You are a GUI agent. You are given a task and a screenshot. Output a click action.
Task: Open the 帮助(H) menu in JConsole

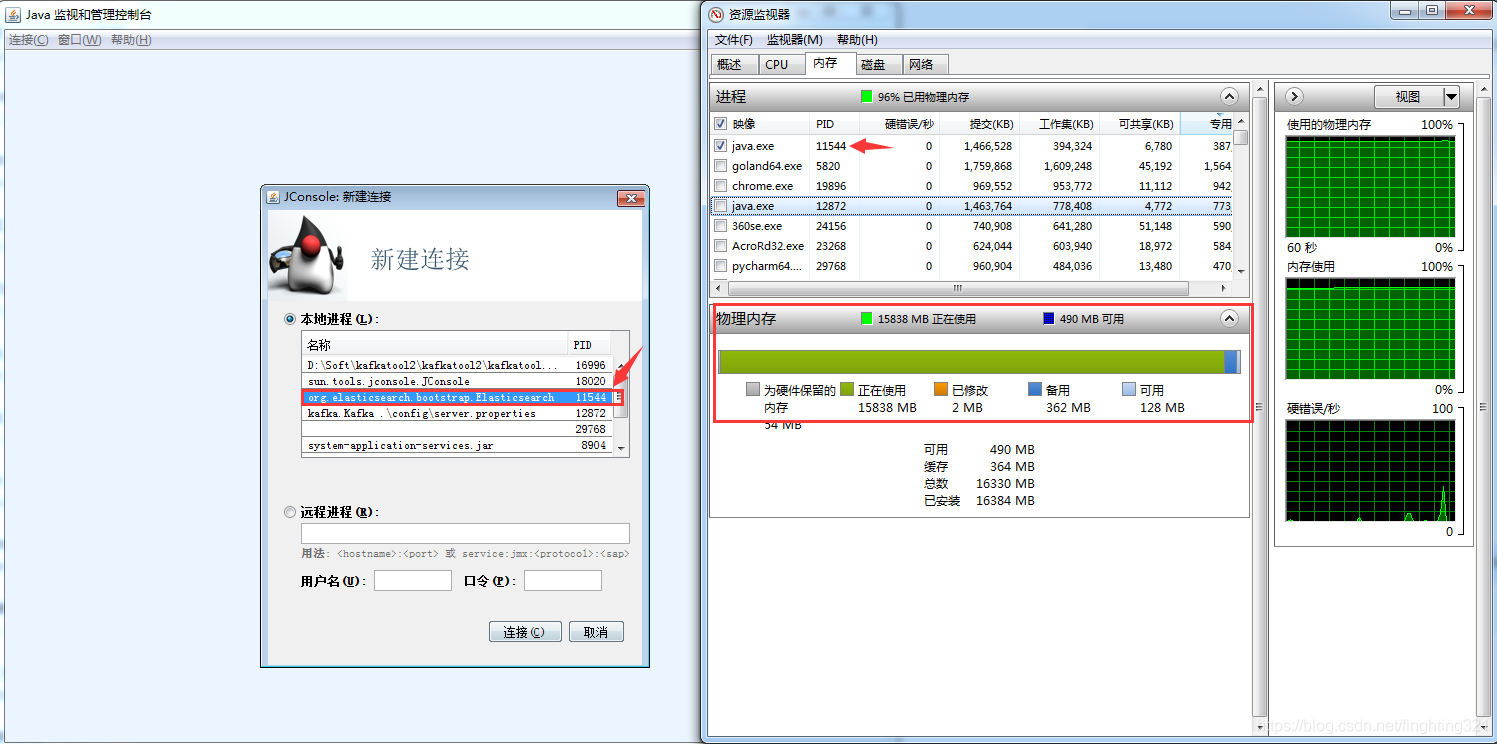131,40
